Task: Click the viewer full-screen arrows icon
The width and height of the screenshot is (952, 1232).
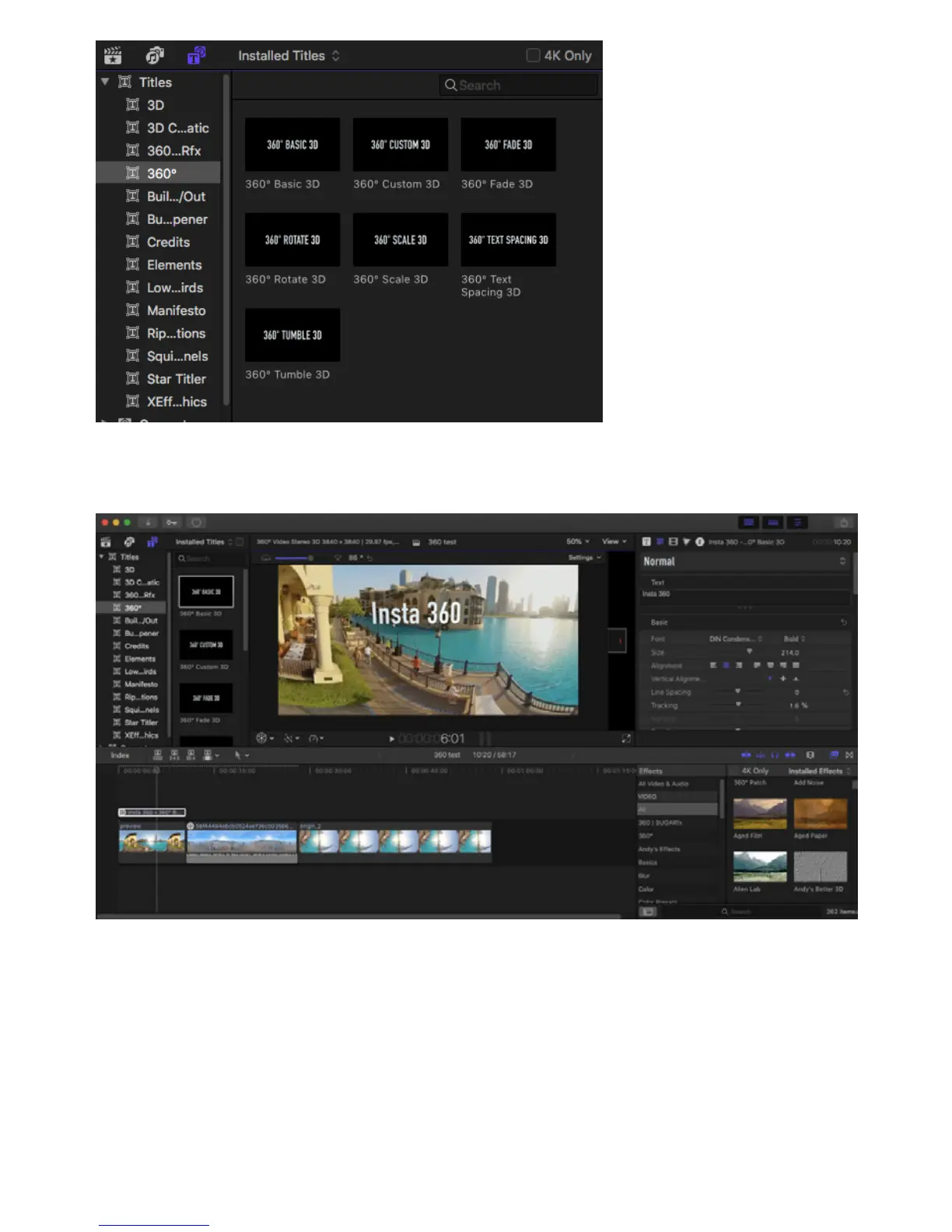Action: coord(626,738)
